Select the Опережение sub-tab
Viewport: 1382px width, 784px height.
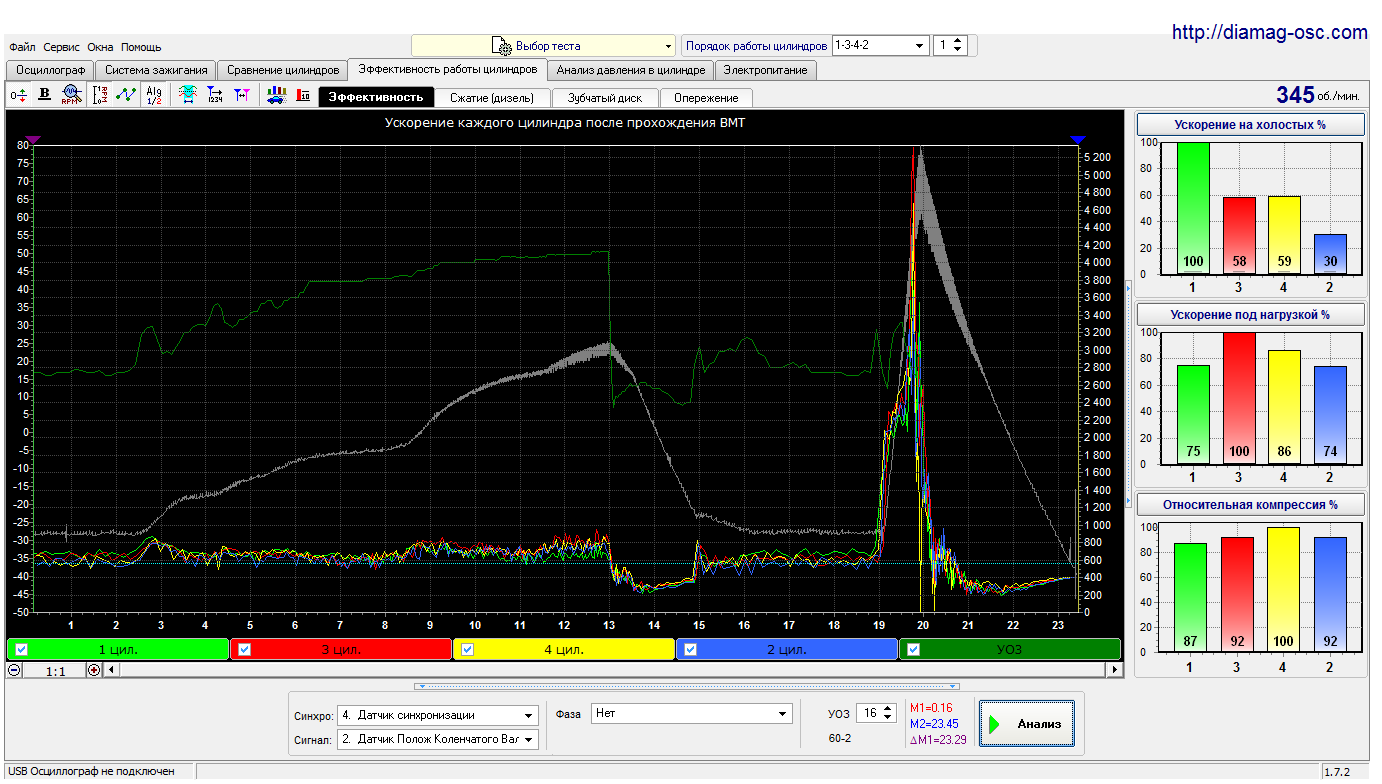[x=706, y=97]
